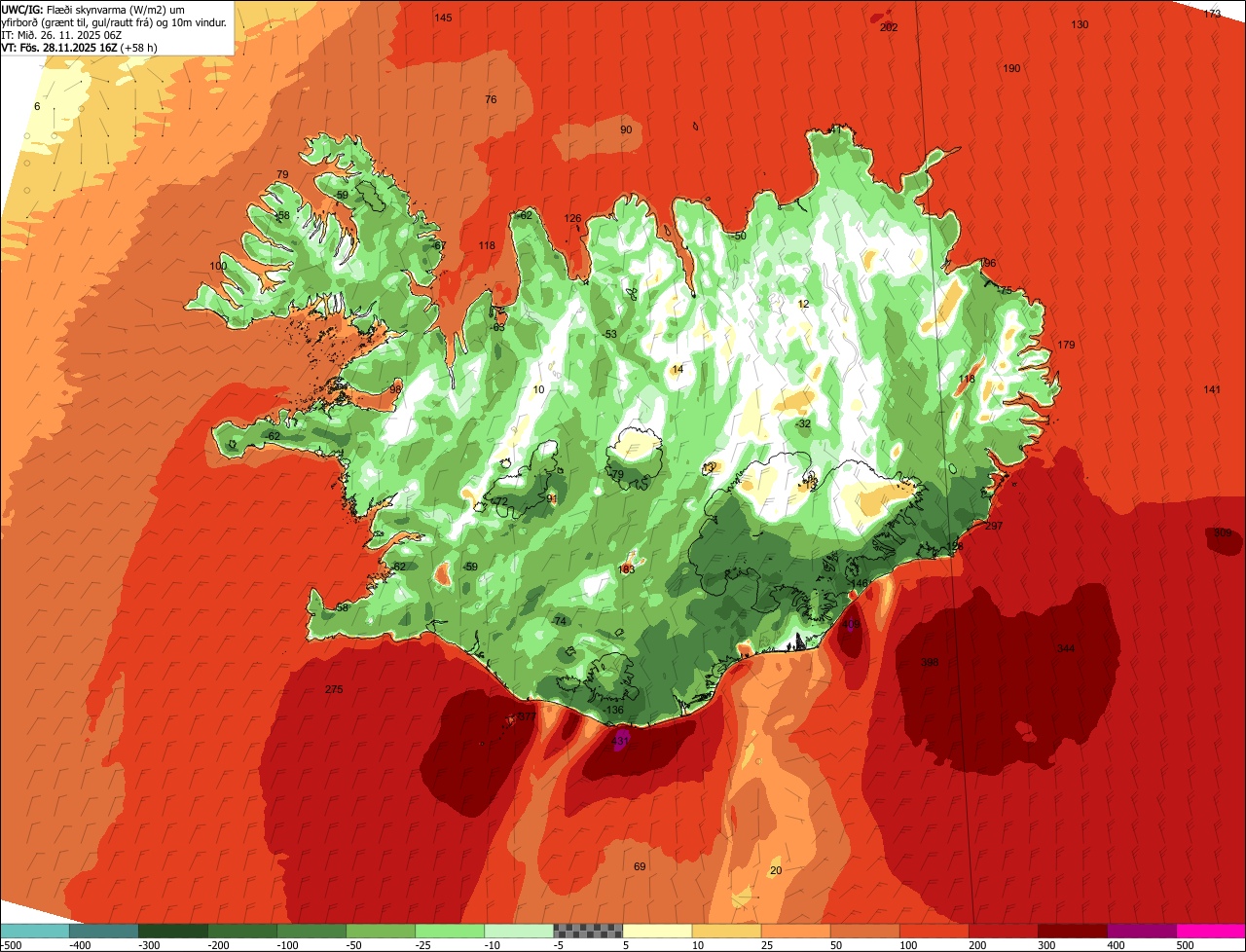Screen dimensions: 1246x952
Task: Click the map value 90
Action: coord(626,129)
